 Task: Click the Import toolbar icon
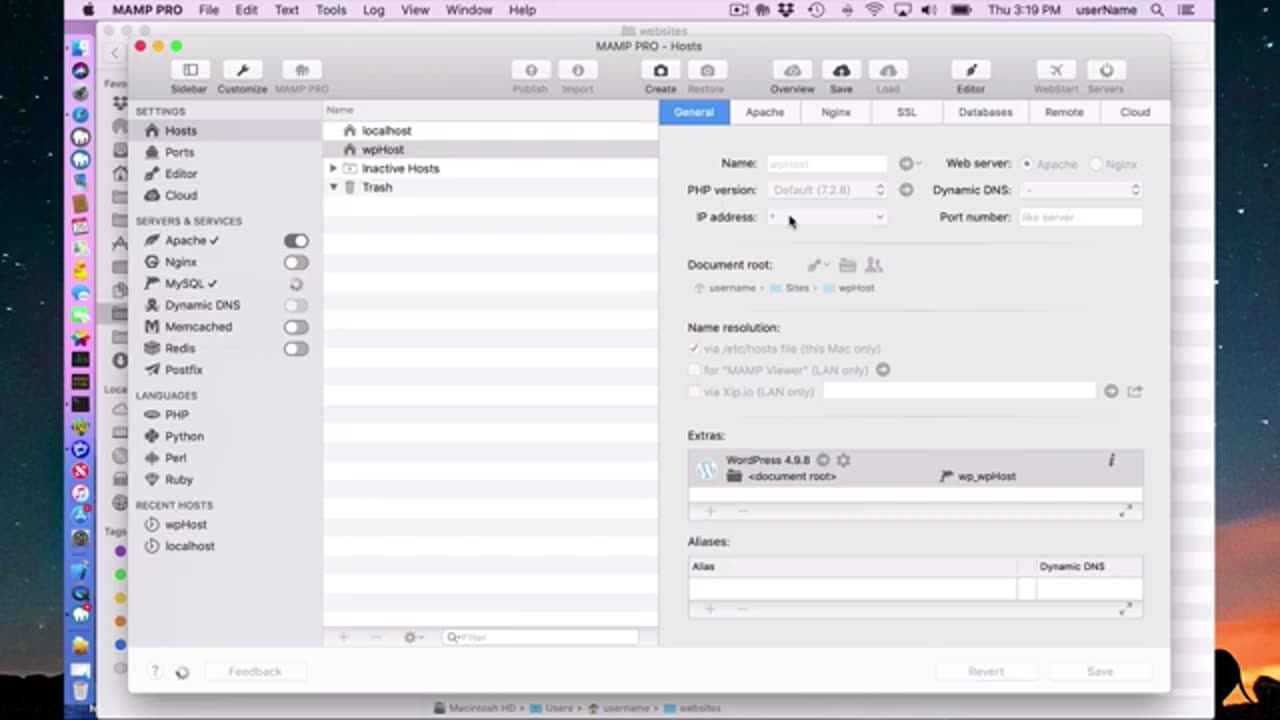578,70
